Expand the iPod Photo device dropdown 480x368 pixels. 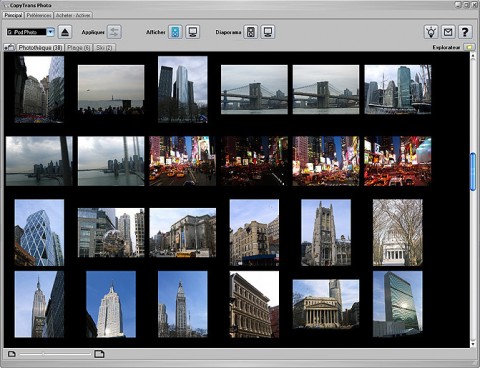[x=50, y=32]
